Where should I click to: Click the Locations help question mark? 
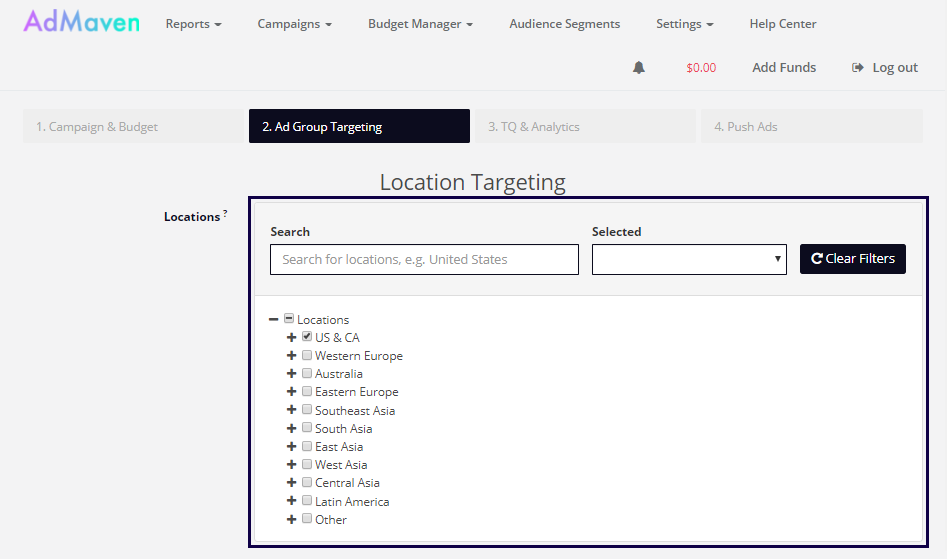225,213
